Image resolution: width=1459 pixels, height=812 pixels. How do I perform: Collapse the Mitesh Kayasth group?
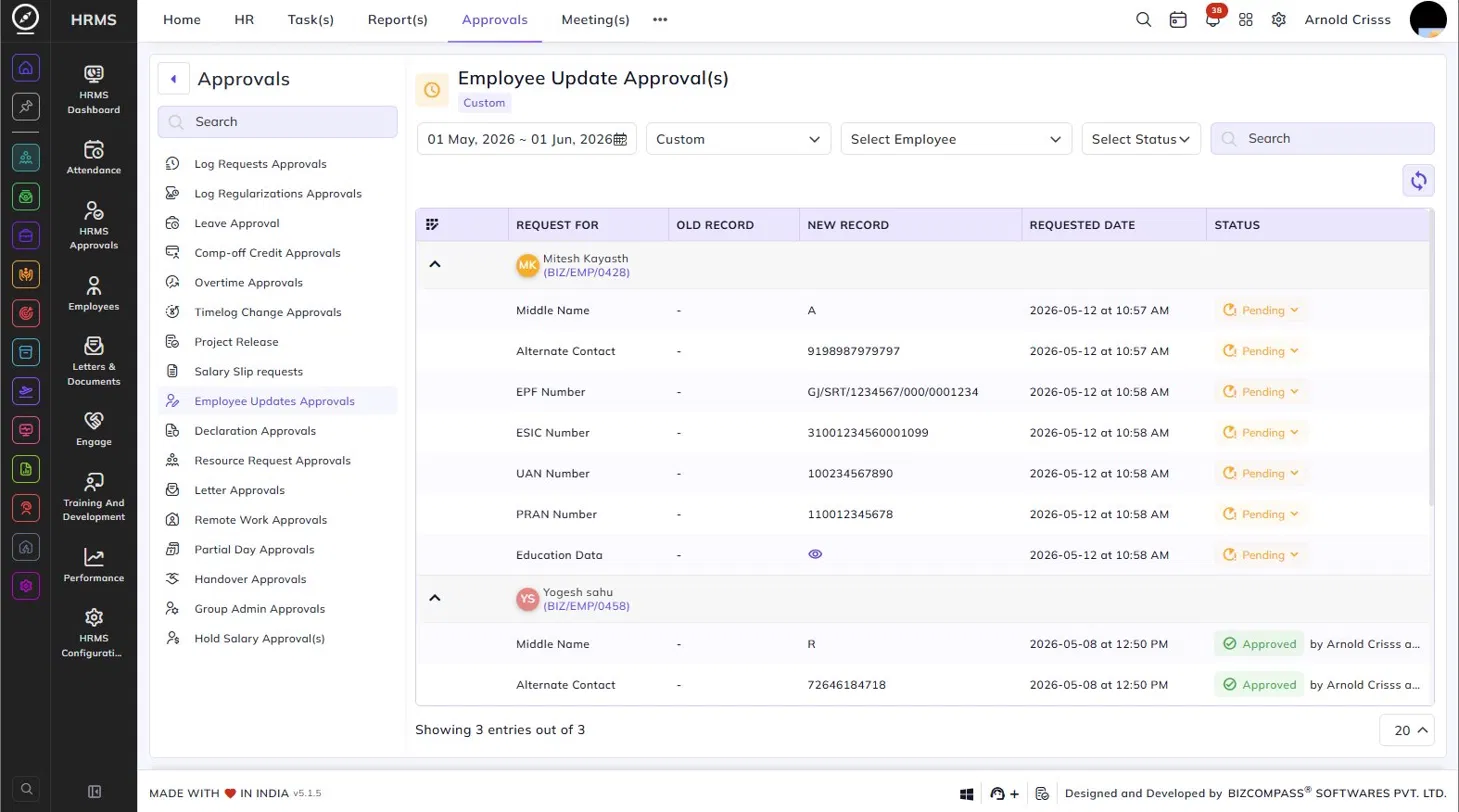[x=435, y=264]
